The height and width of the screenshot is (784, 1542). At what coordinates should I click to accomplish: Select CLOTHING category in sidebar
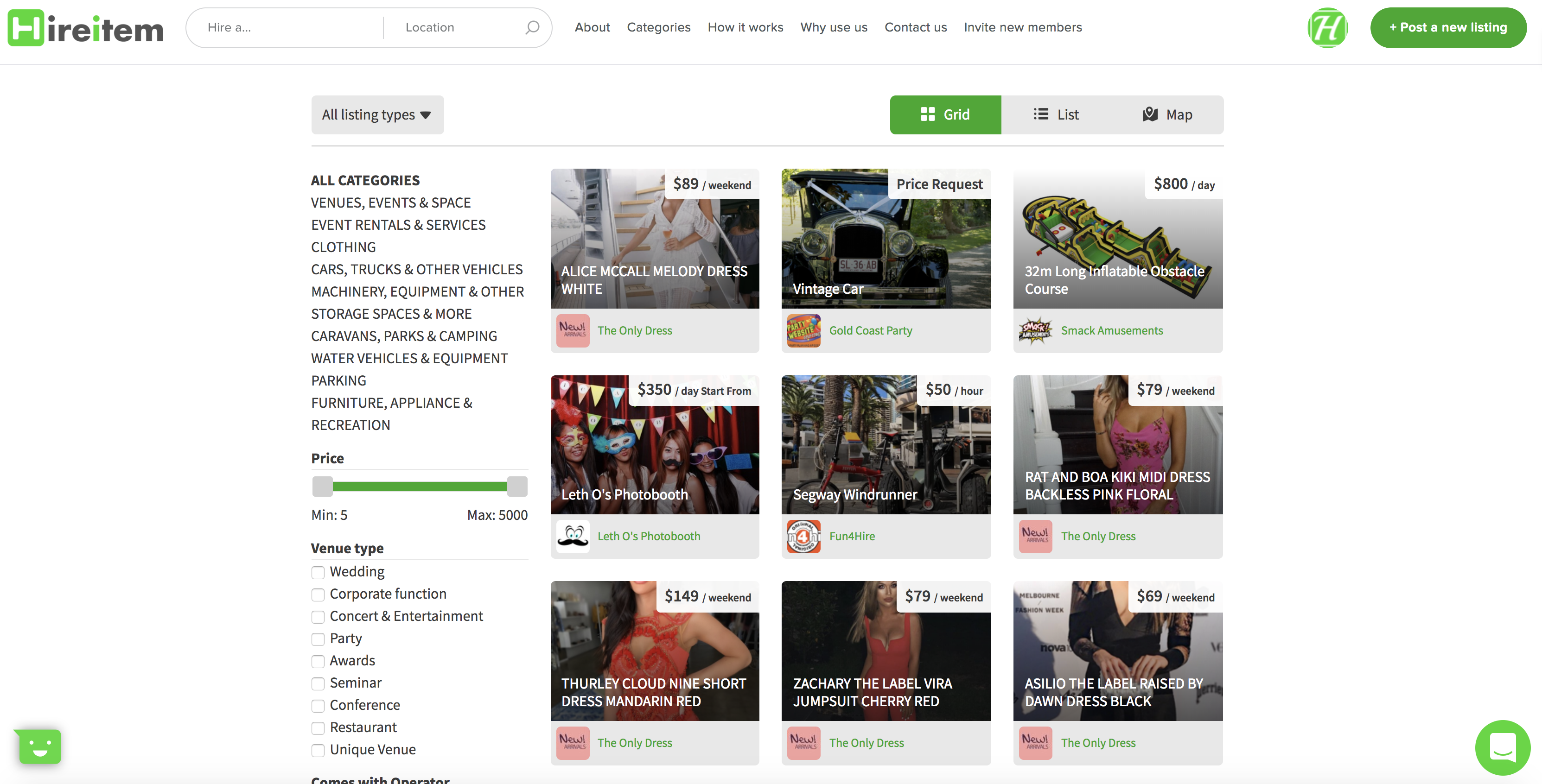tap(343, 247)
